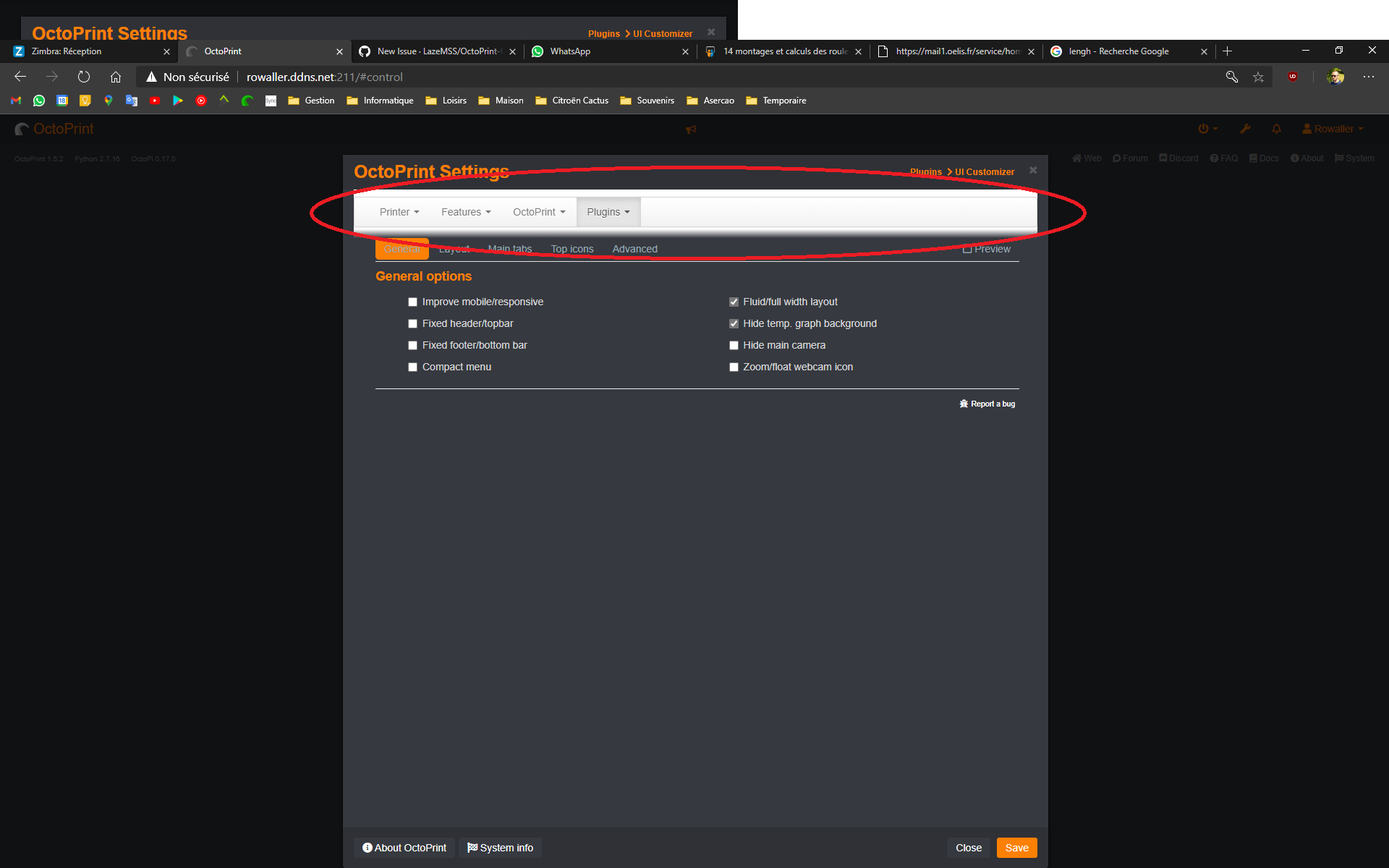This screenshot has height=868, width=1389.
Task: Click the announcements megaphone icon
Action: point(692,129)
